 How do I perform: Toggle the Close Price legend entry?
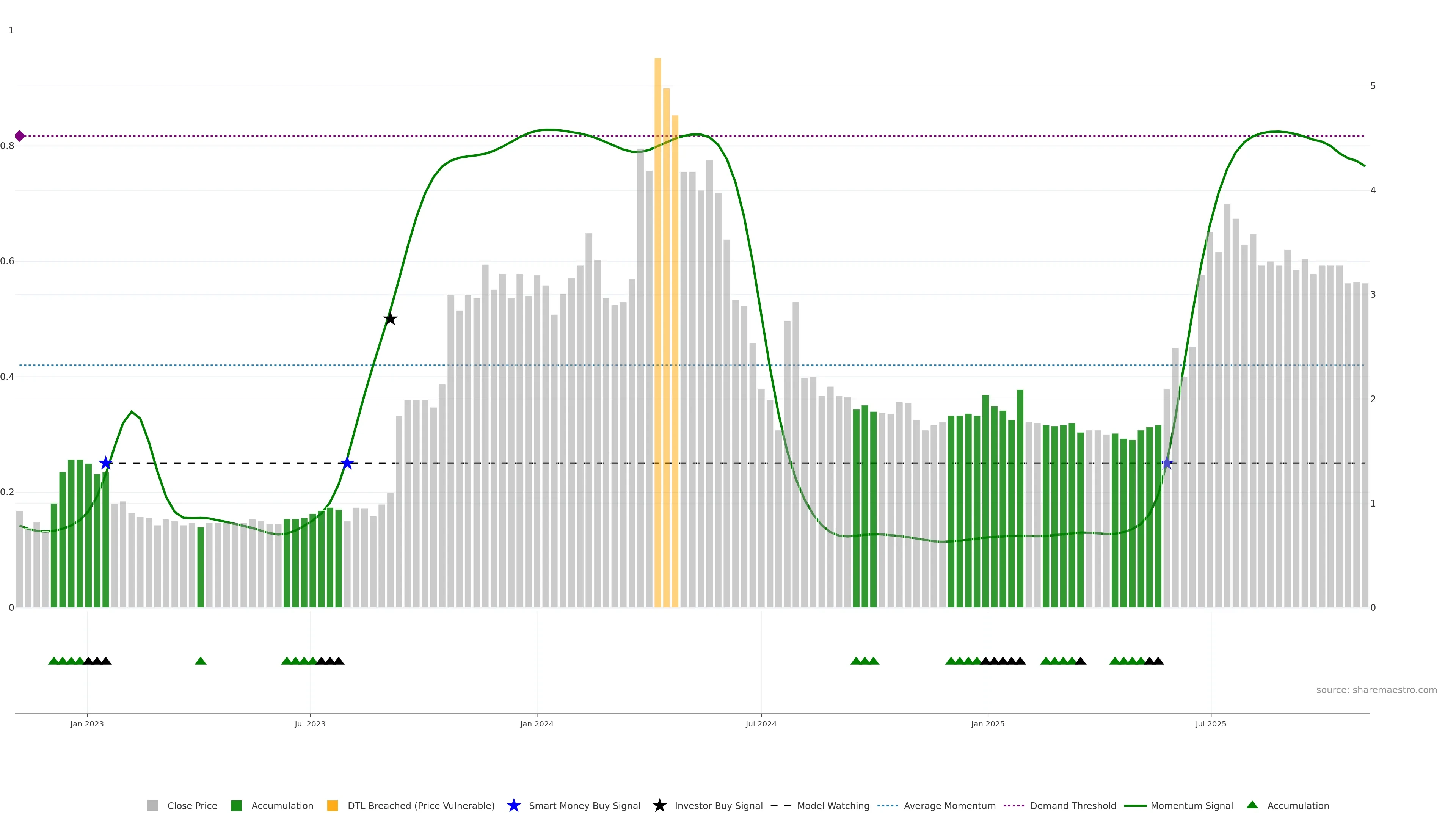191,805
